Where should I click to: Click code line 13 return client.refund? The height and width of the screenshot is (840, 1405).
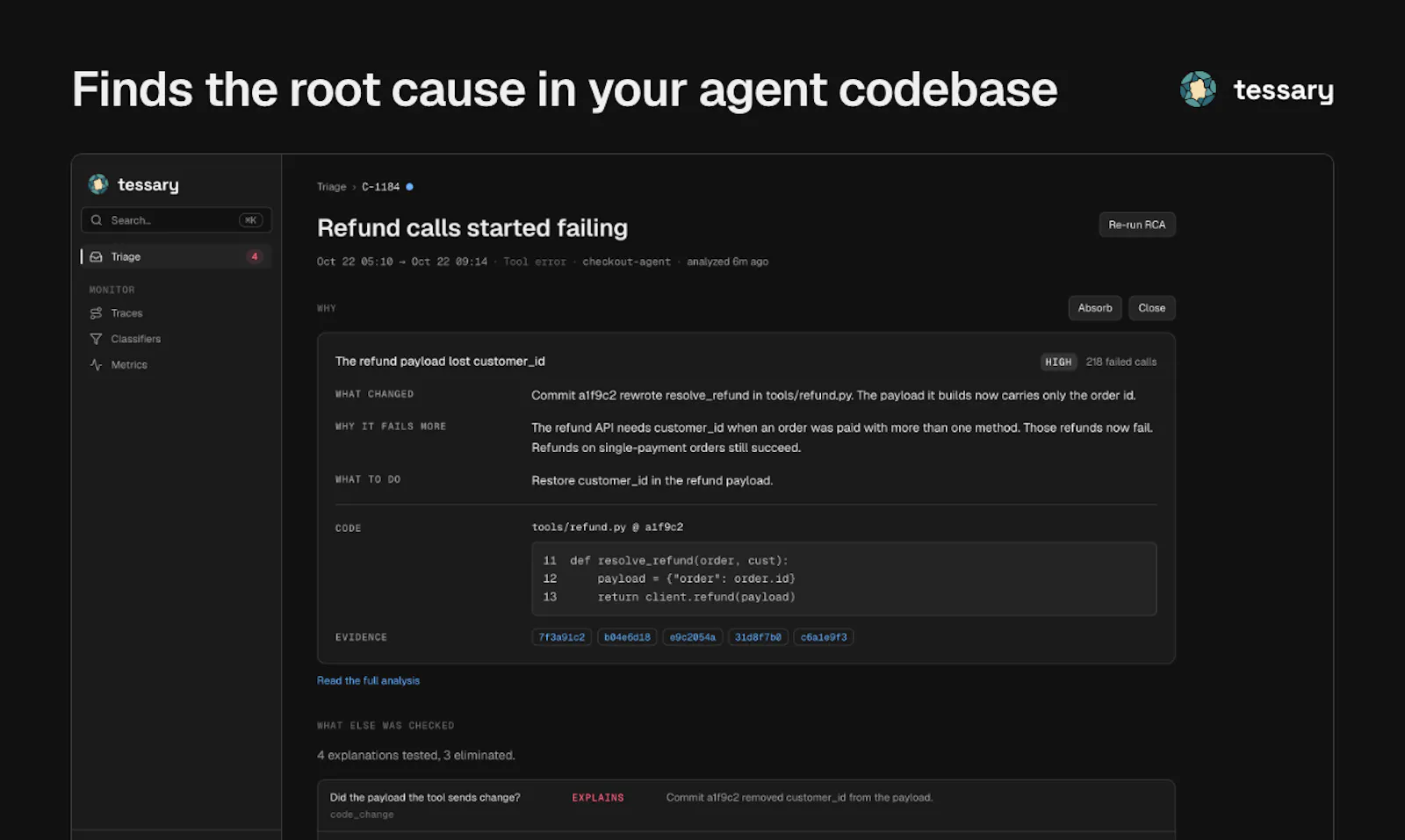[x=669, y=597]
